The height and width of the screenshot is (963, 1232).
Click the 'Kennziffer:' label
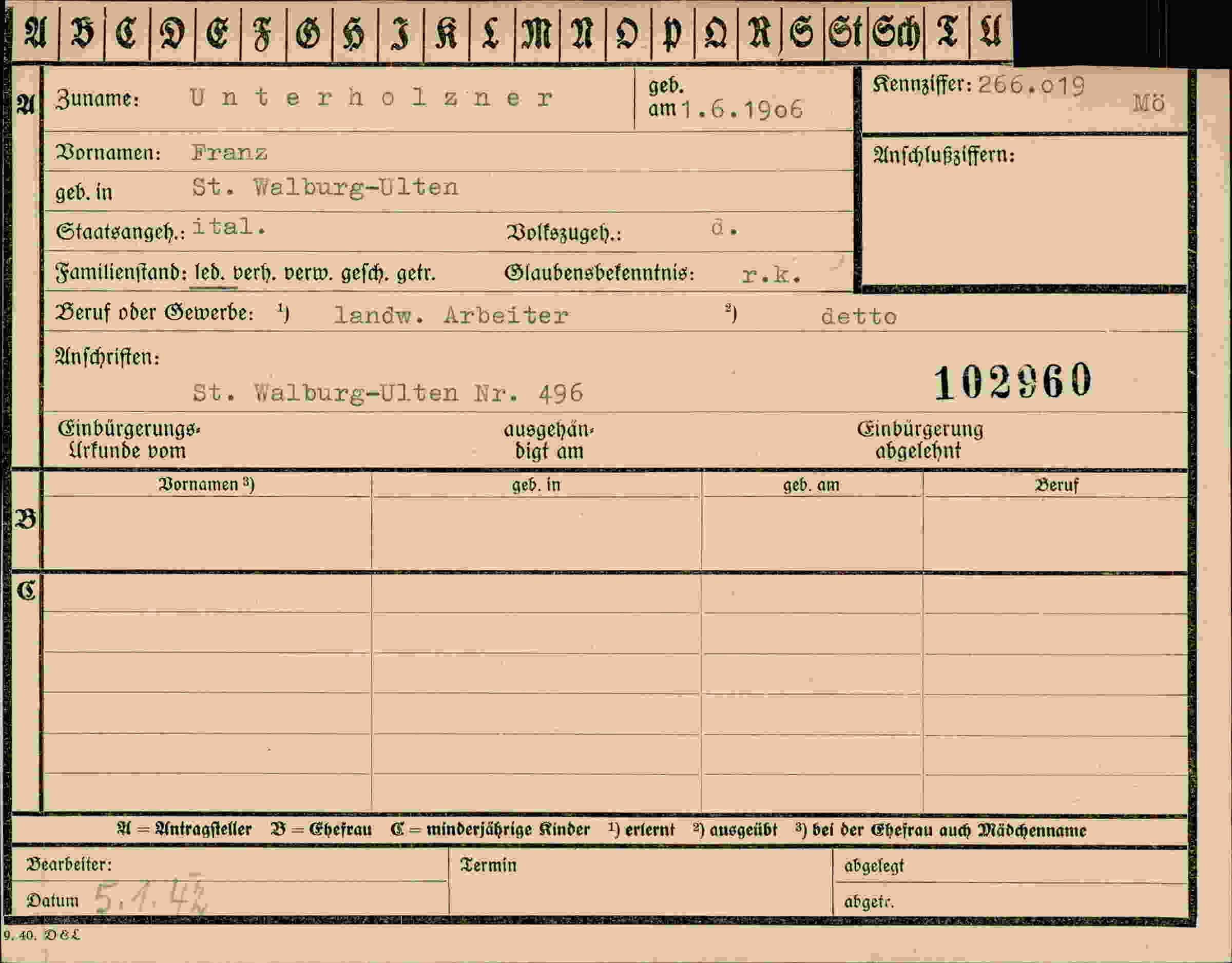pyautogui.click(x=922, y=85)
